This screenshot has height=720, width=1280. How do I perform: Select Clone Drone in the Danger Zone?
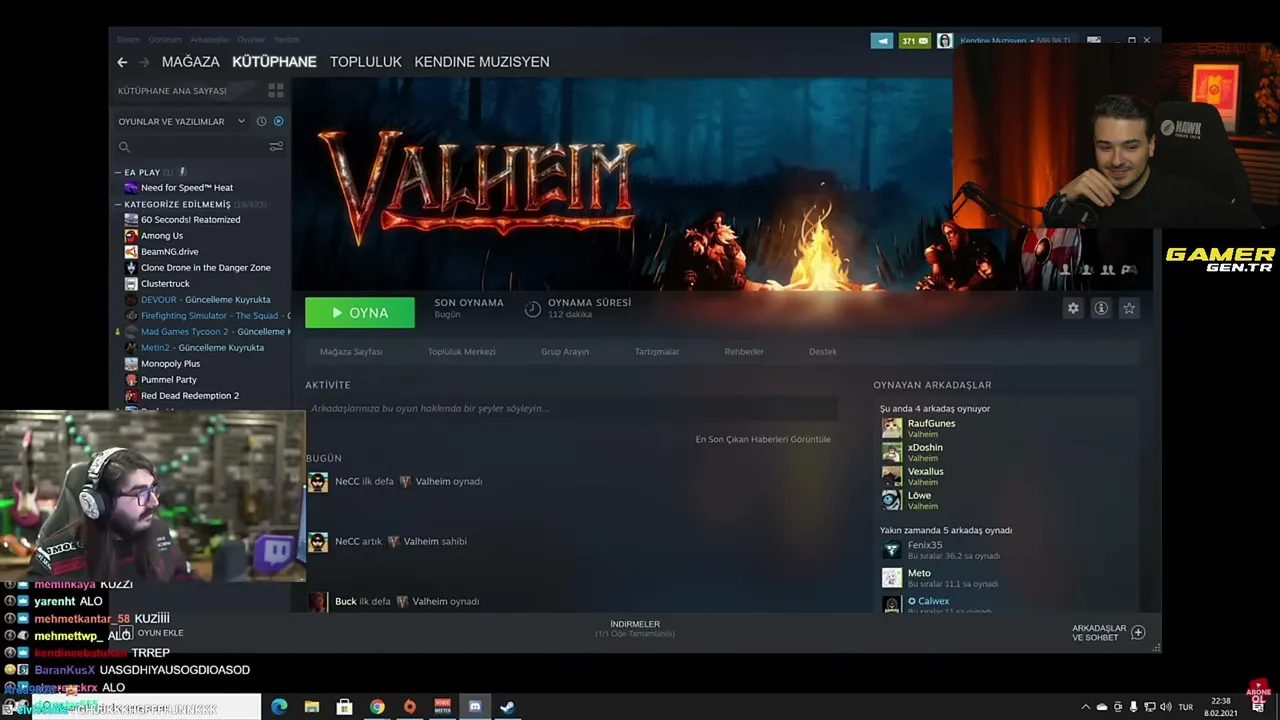(x=205, y=268)
